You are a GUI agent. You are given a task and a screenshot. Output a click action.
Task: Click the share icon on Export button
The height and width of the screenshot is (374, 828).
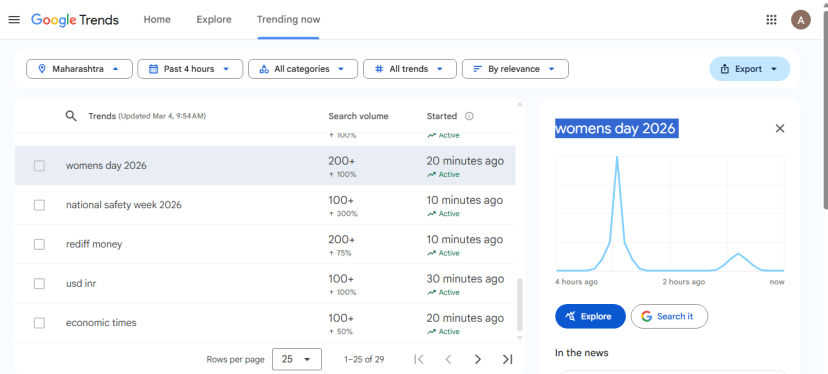(x=724, y=69)
